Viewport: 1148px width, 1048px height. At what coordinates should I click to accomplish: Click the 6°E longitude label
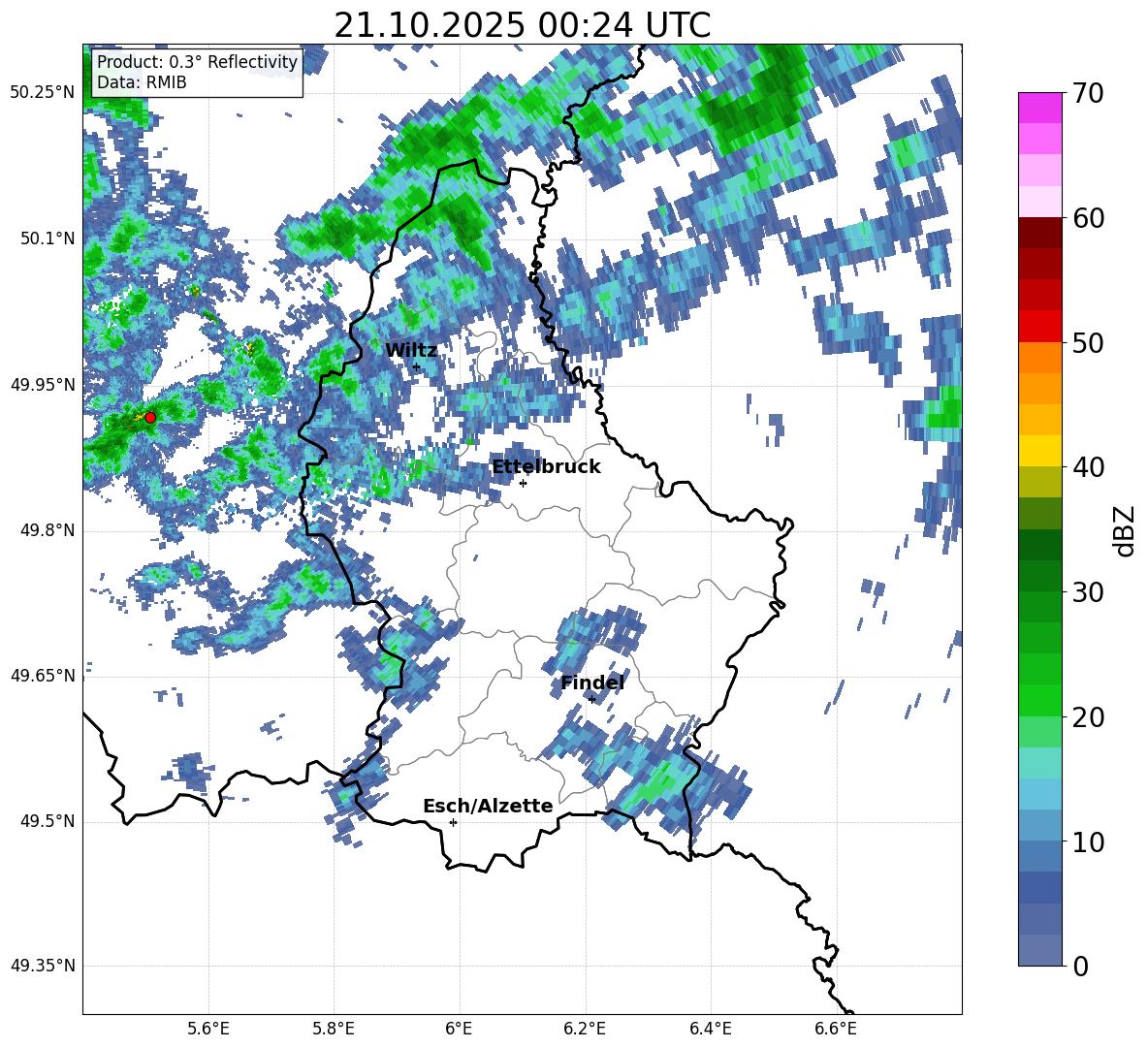(x=459, y=1029)
